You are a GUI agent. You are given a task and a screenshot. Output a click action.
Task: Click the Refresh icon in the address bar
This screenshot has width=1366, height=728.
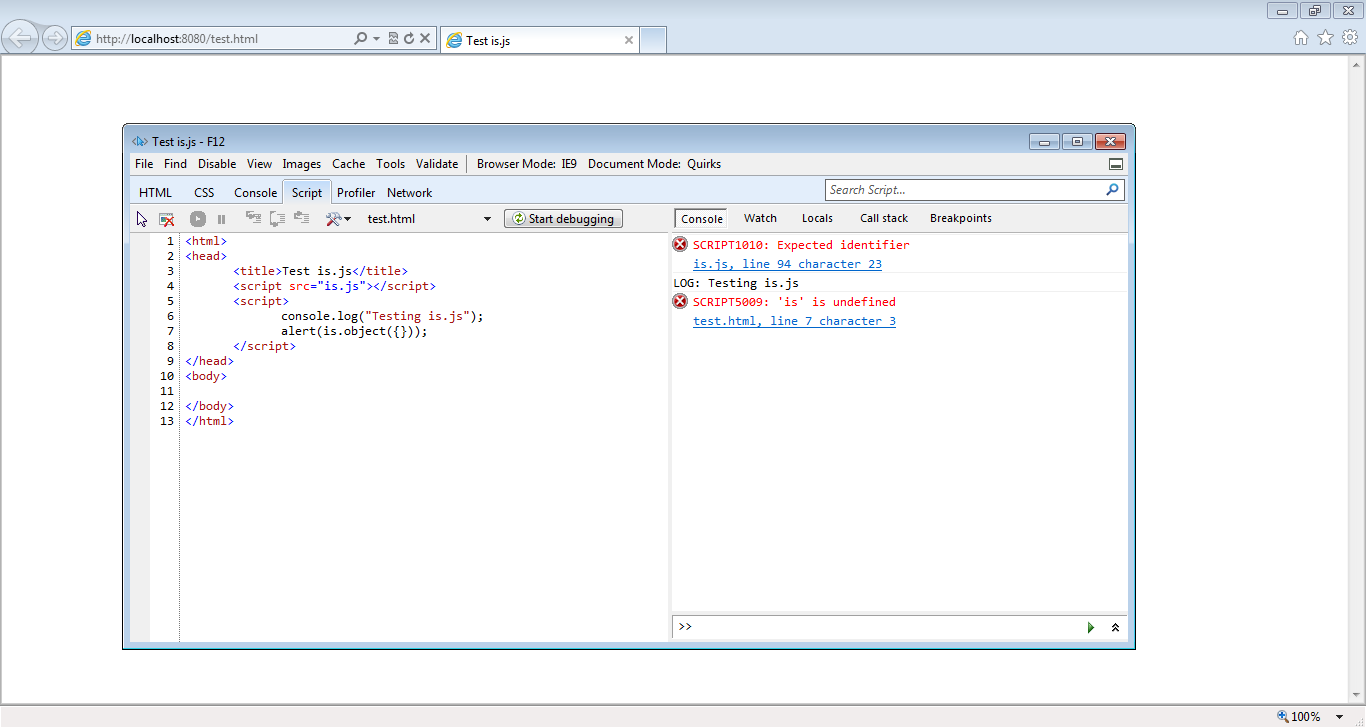409,38
